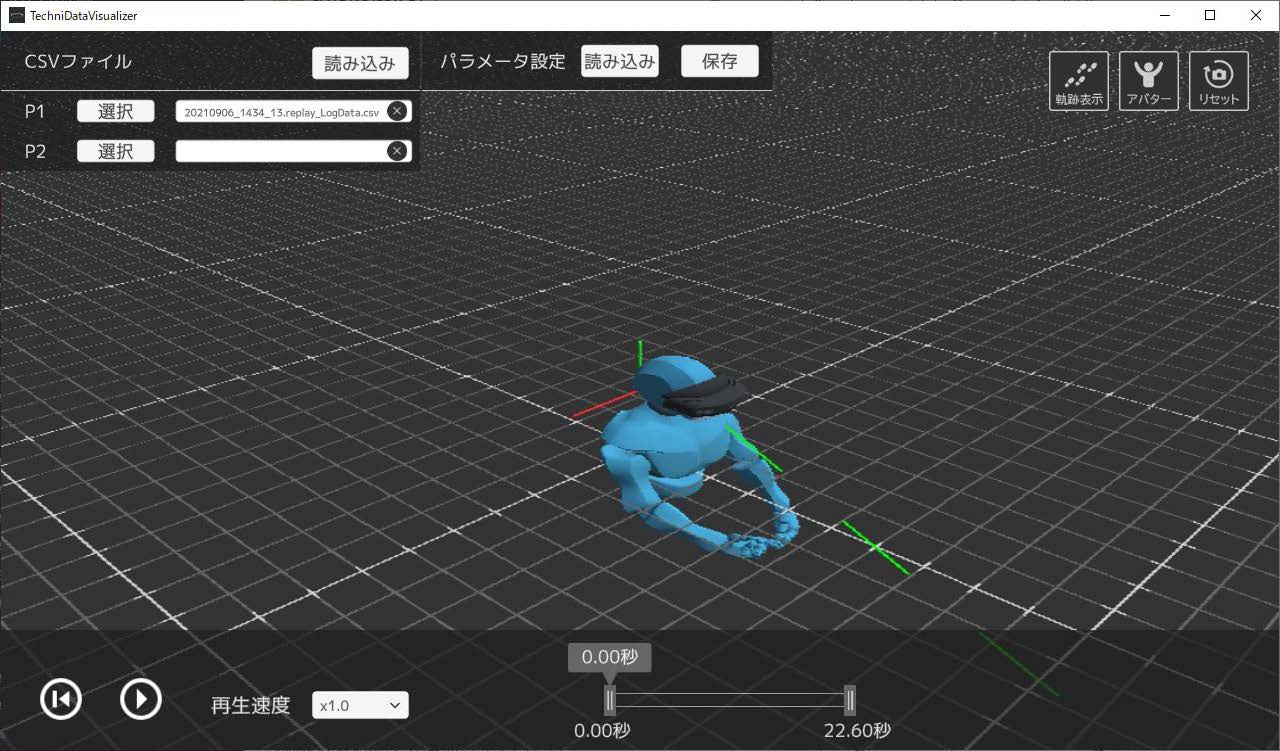Click the right handle at 22.60秒
This screenshot has width=1280, height=751.
(849, 699)
